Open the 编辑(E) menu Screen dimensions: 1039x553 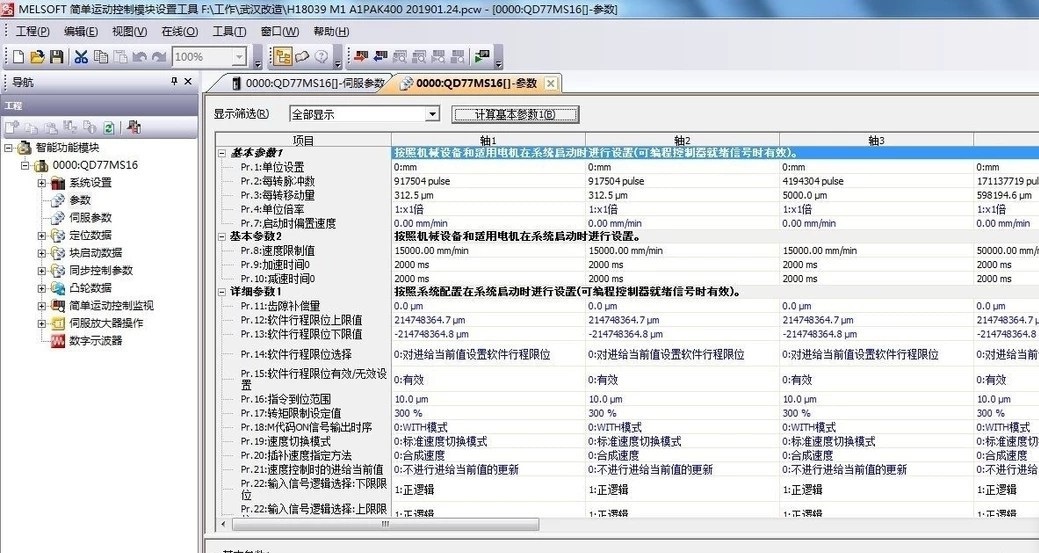81,31
